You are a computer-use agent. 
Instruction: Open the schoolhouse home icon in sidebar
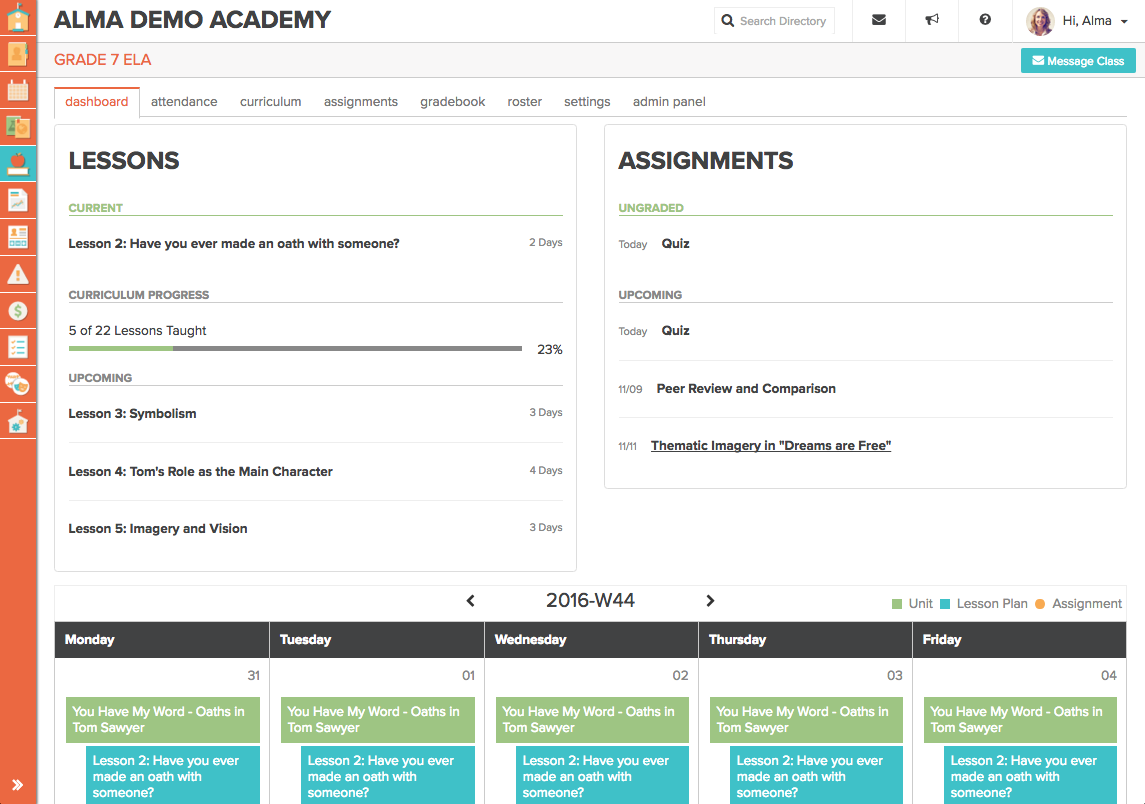pos(18,17)
